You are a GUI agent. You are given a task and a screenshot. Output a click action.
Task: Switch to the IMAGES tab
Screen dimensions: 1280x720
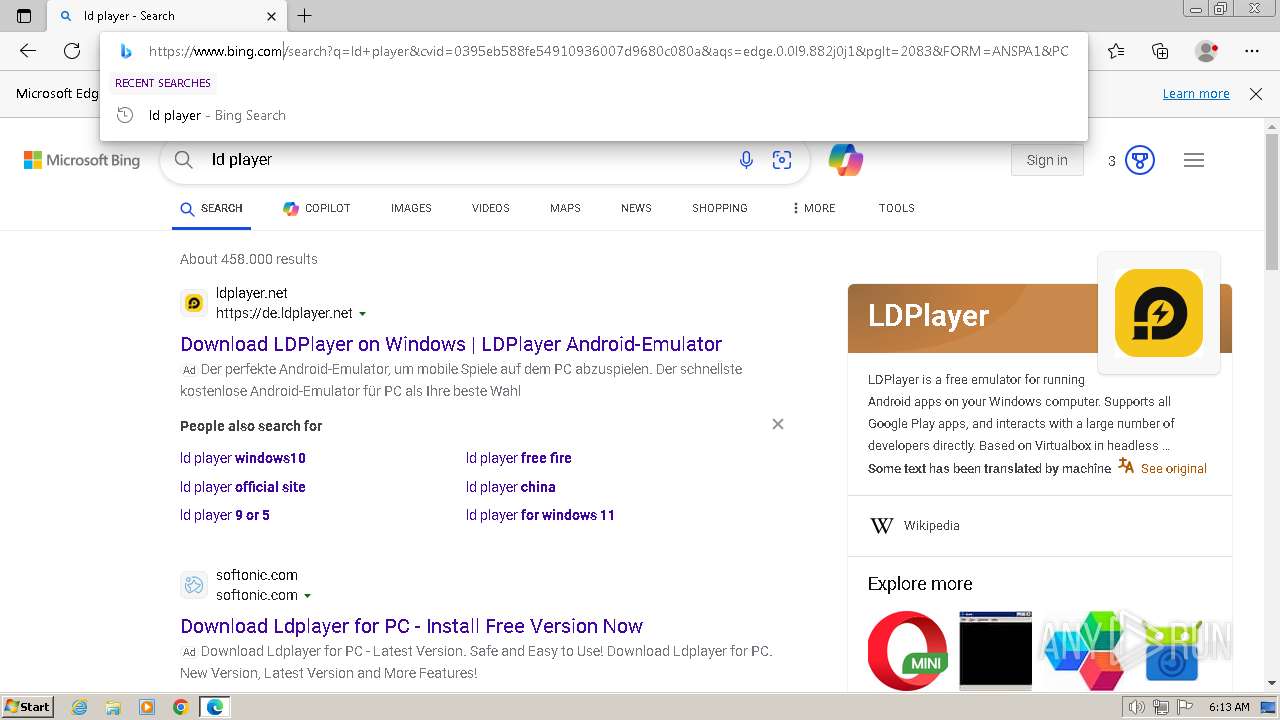411,208
